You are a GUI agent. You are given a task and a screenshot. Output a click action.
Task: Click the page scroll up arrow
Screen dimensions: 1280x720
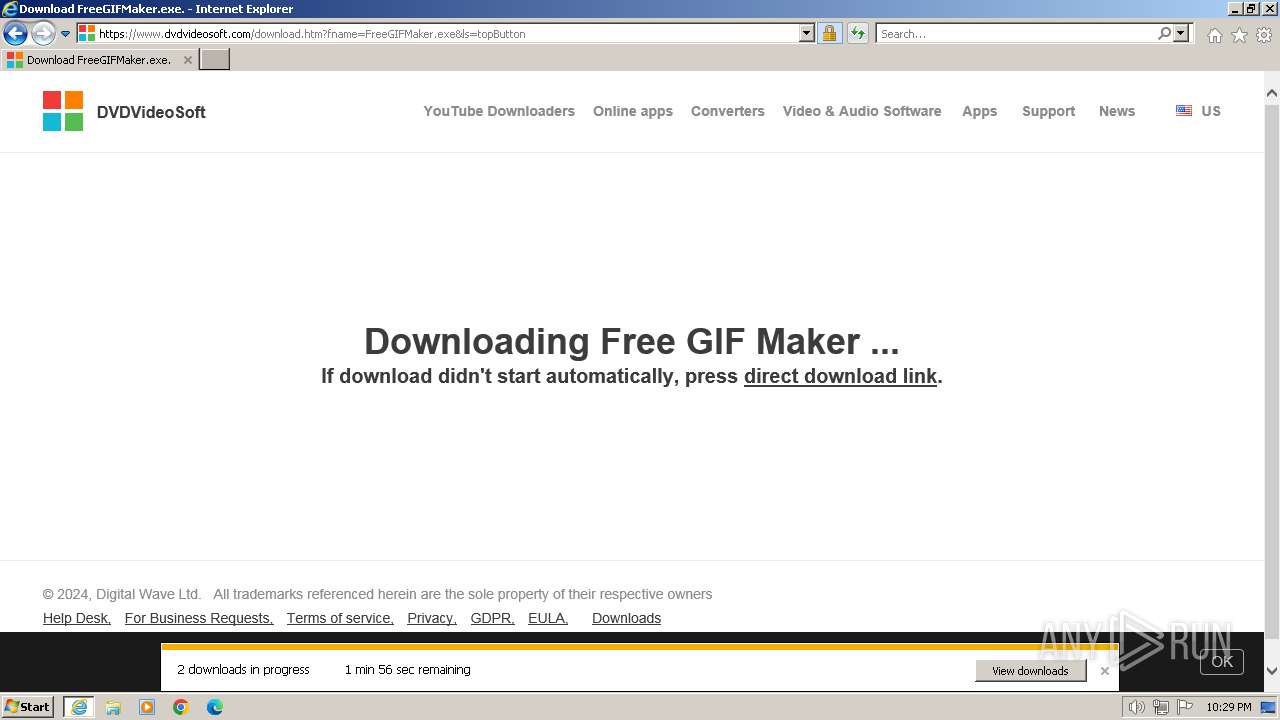point(1272,93)
